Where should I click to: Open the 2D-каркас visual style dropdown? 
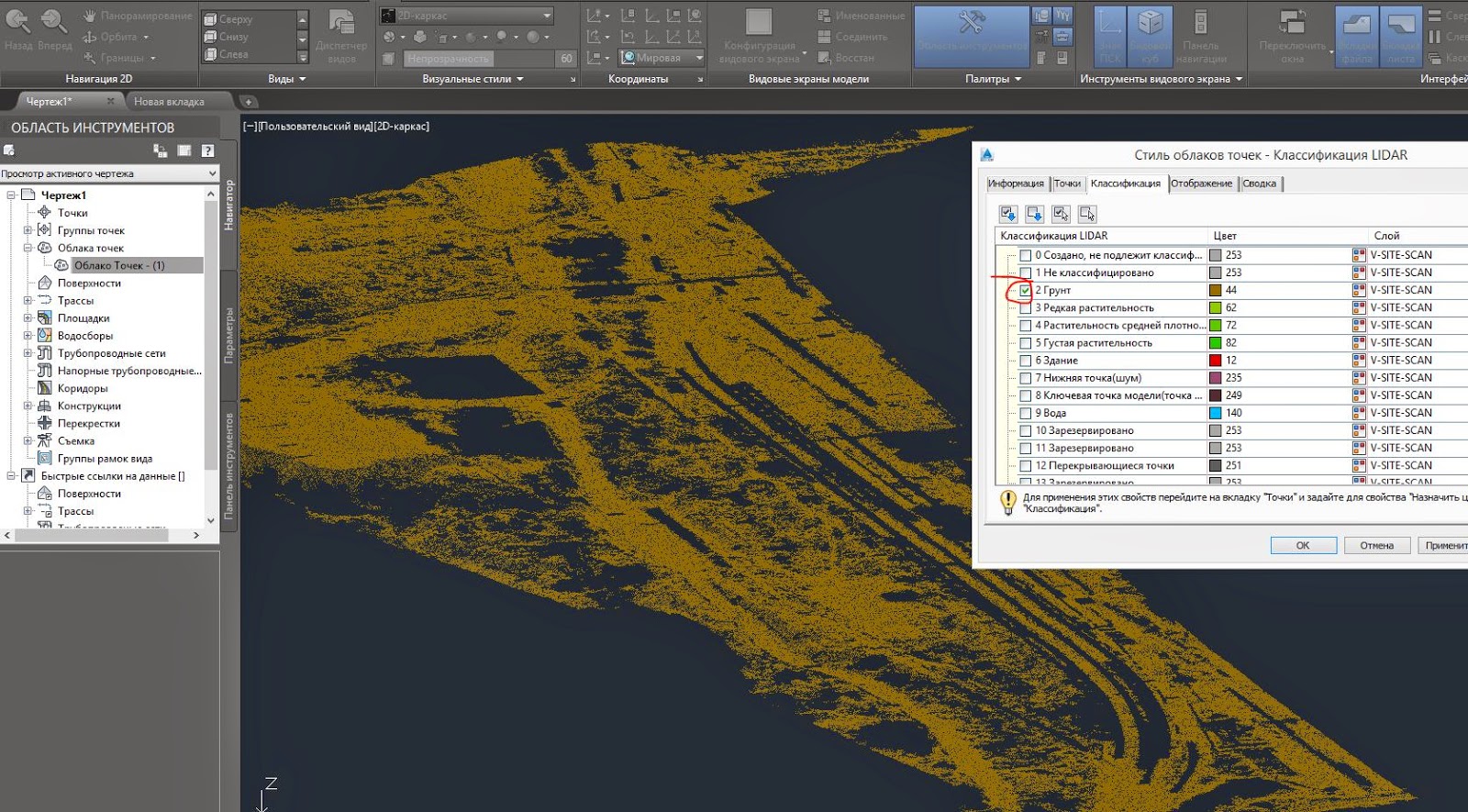547,16
